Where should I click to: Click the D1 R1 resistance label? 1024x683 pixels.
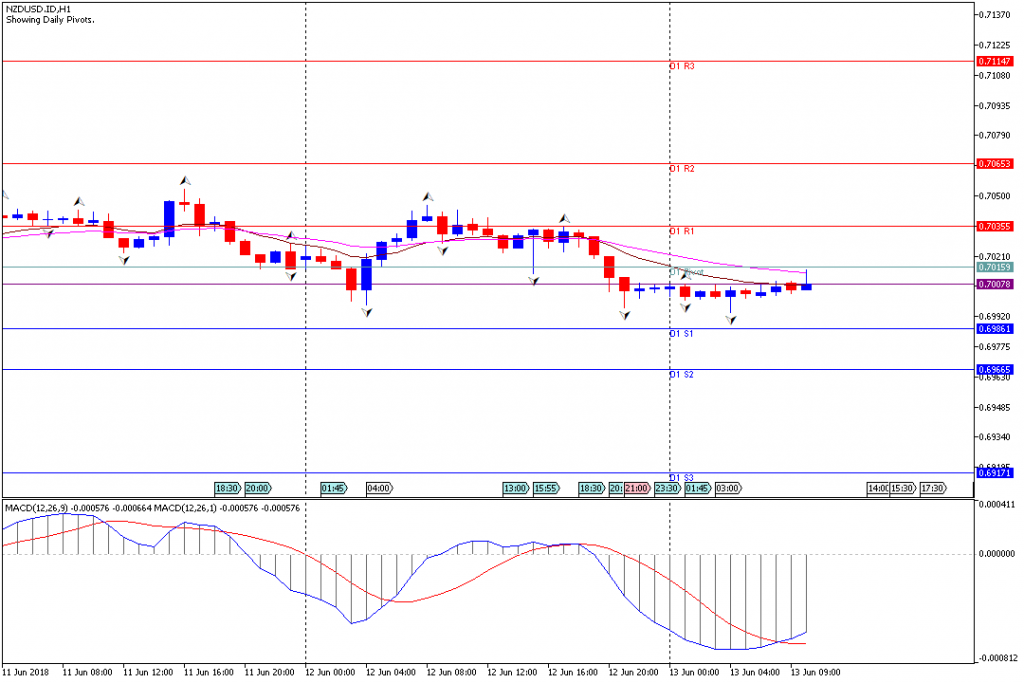pyautogui.click(x=682, y=231)
